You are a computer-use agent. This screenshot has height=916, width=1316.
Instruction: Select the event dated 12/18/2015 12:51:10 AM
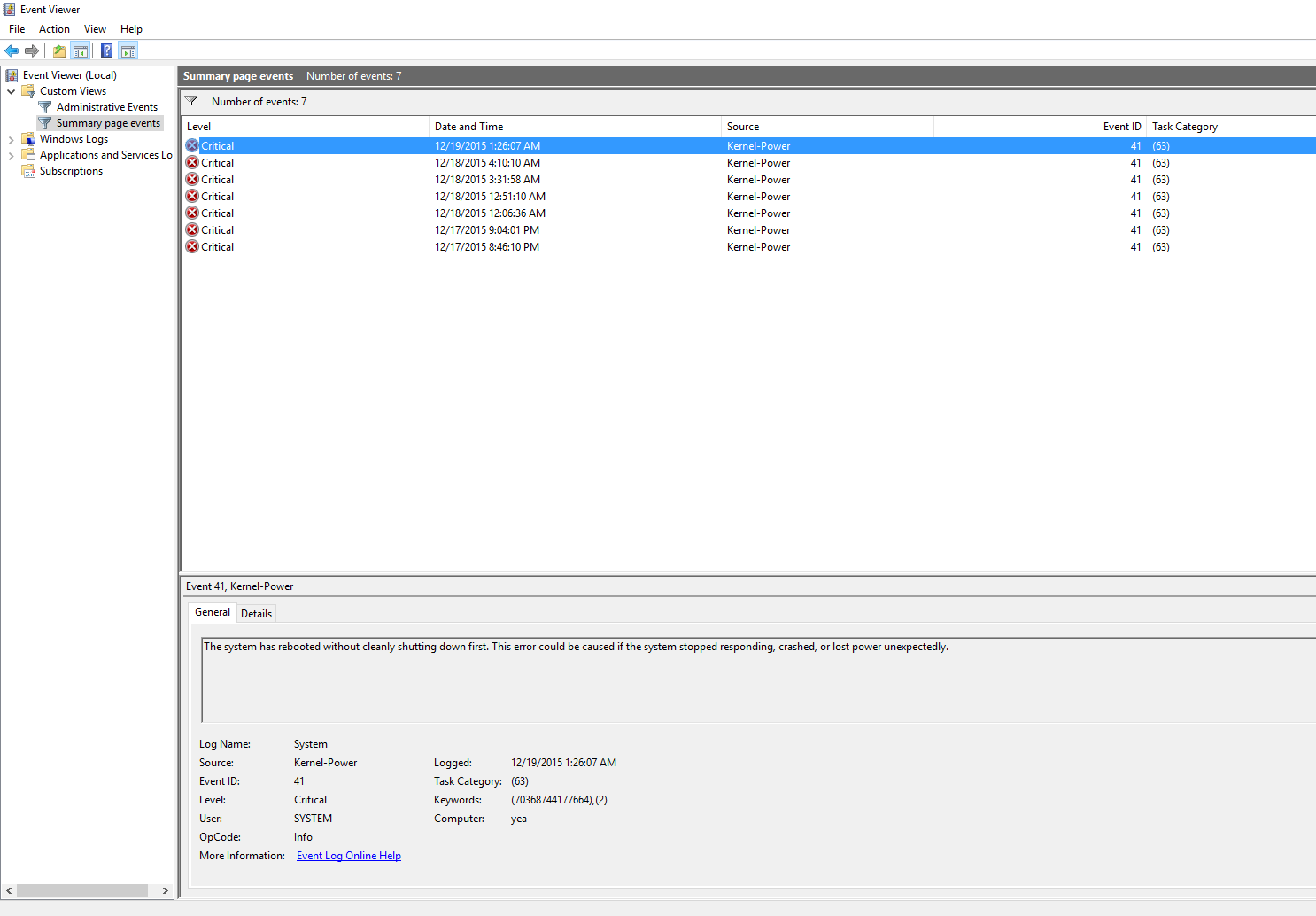748,196
